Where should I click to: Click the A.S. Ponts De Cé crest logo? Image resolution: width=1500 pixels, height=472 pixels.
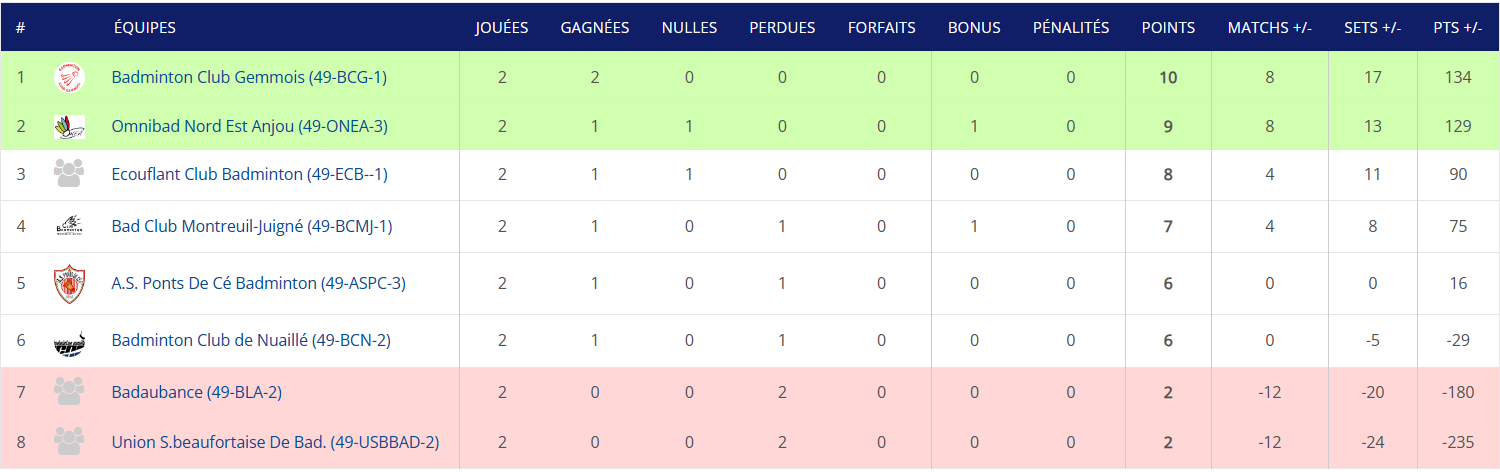[x=69, y=284]
